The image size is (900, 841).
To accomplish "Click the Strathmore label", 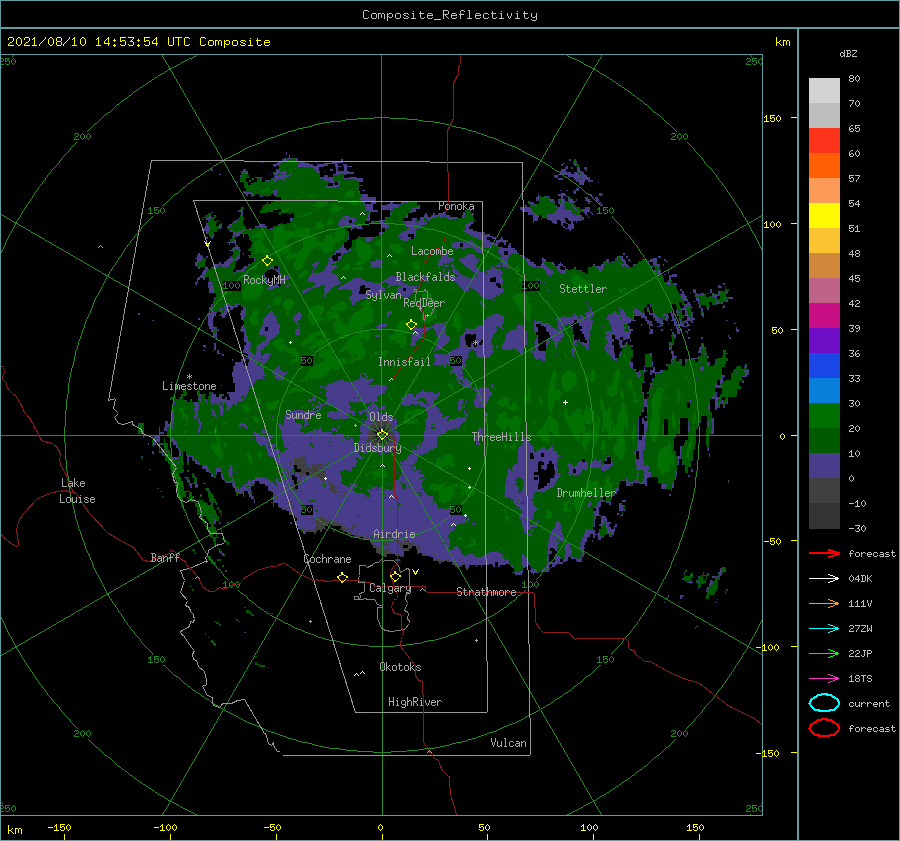I will (x=486, y=592).
